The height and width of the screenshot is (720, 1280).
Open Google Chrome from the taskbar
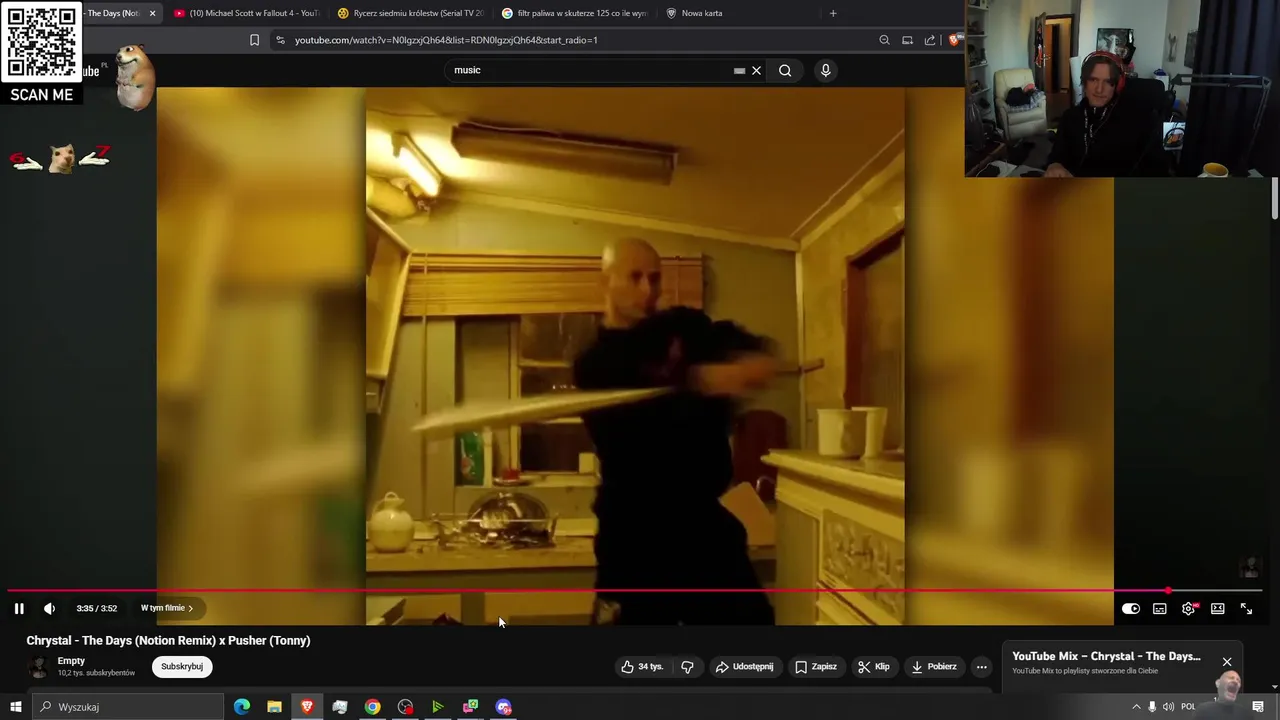(372, 707)
